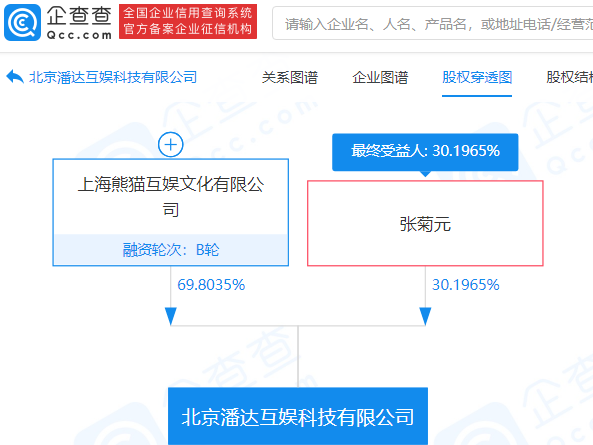
Task: Switch to the 企业图谱 tab
Action: pyautogui.click(x=380, y=78)
